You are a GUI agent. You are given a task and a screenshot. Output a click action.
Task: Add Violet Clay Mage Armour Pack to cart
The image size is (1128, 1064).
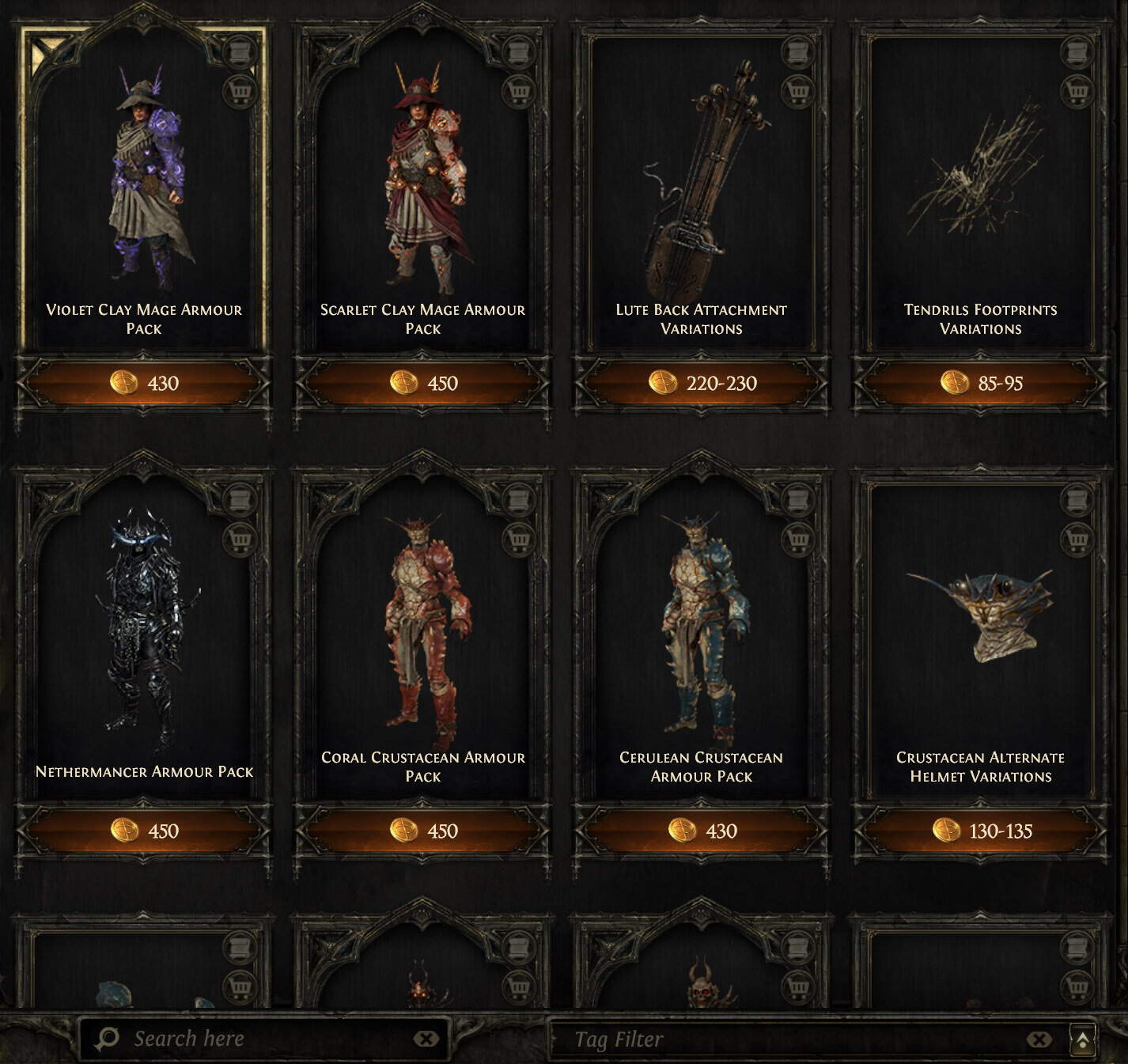[x=240, y=90]
